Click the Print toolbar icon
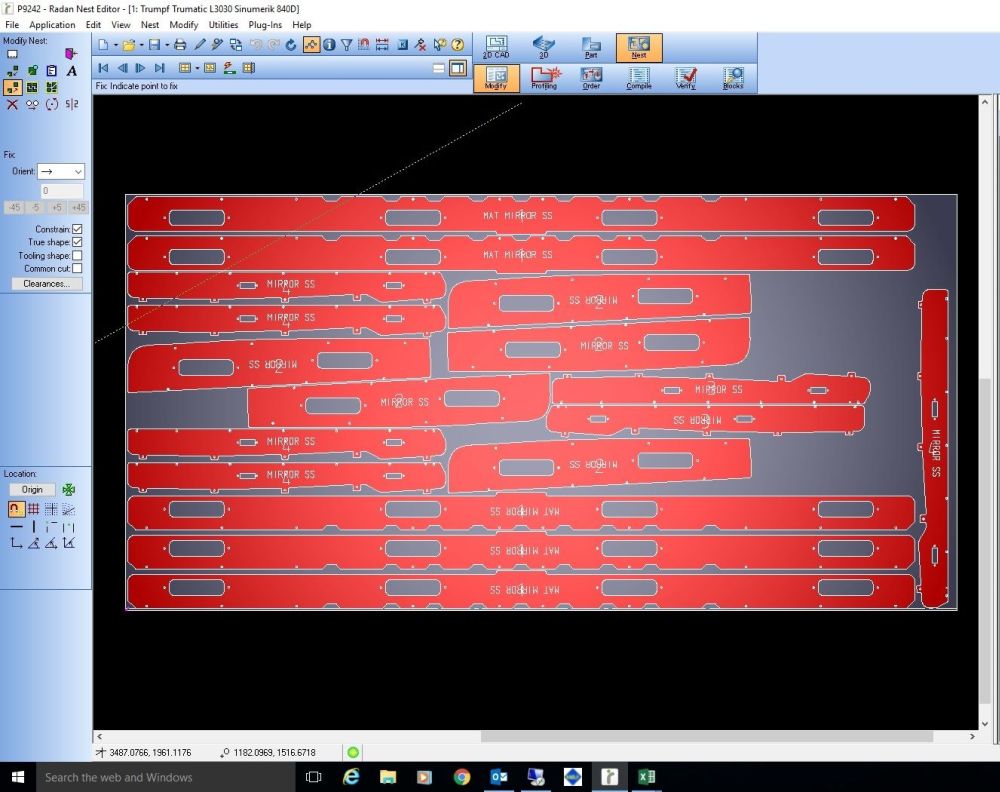This screenshot has height=792, width=1000. tap(180, 45)
